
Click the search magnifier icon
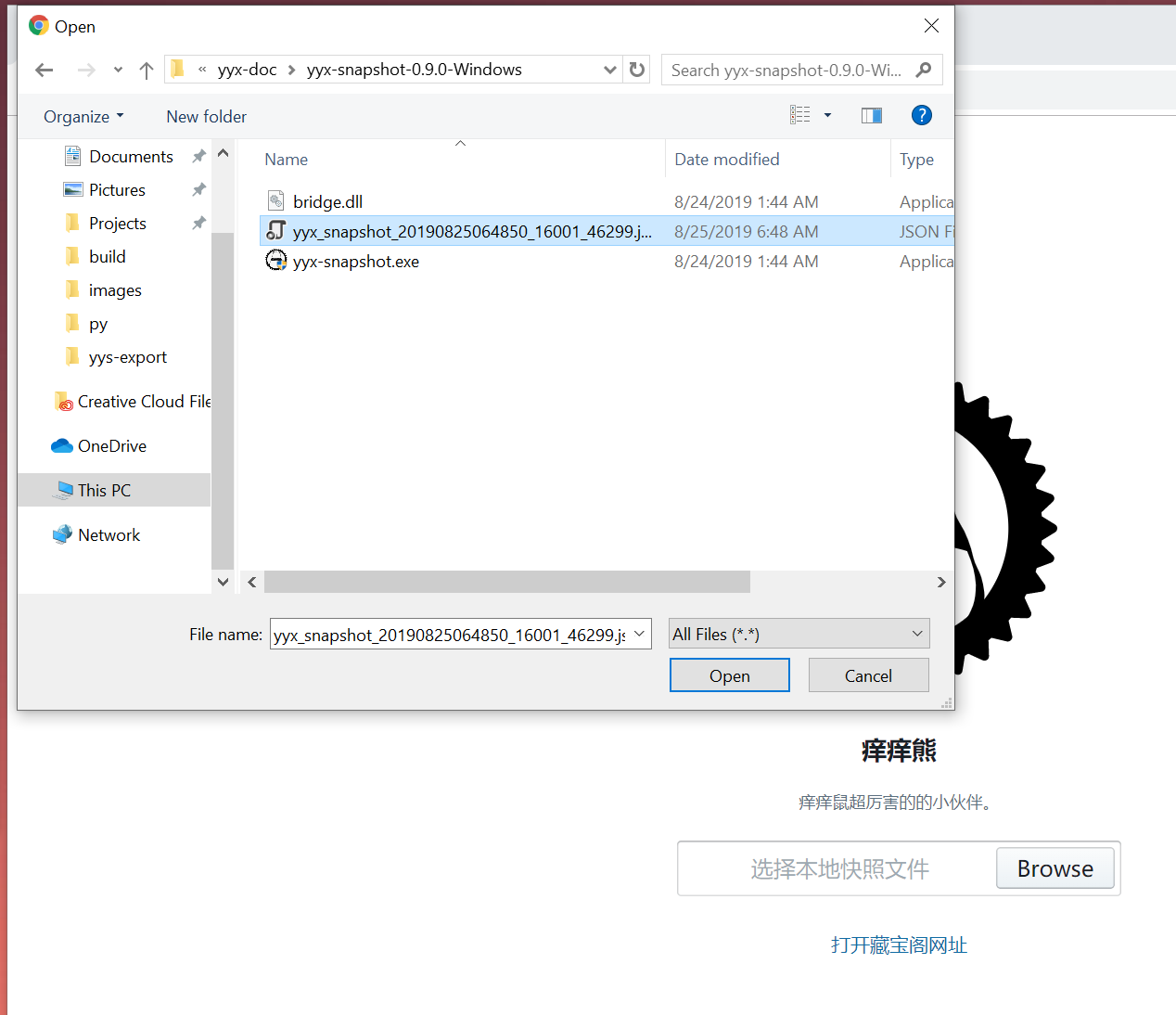[924, 70]
